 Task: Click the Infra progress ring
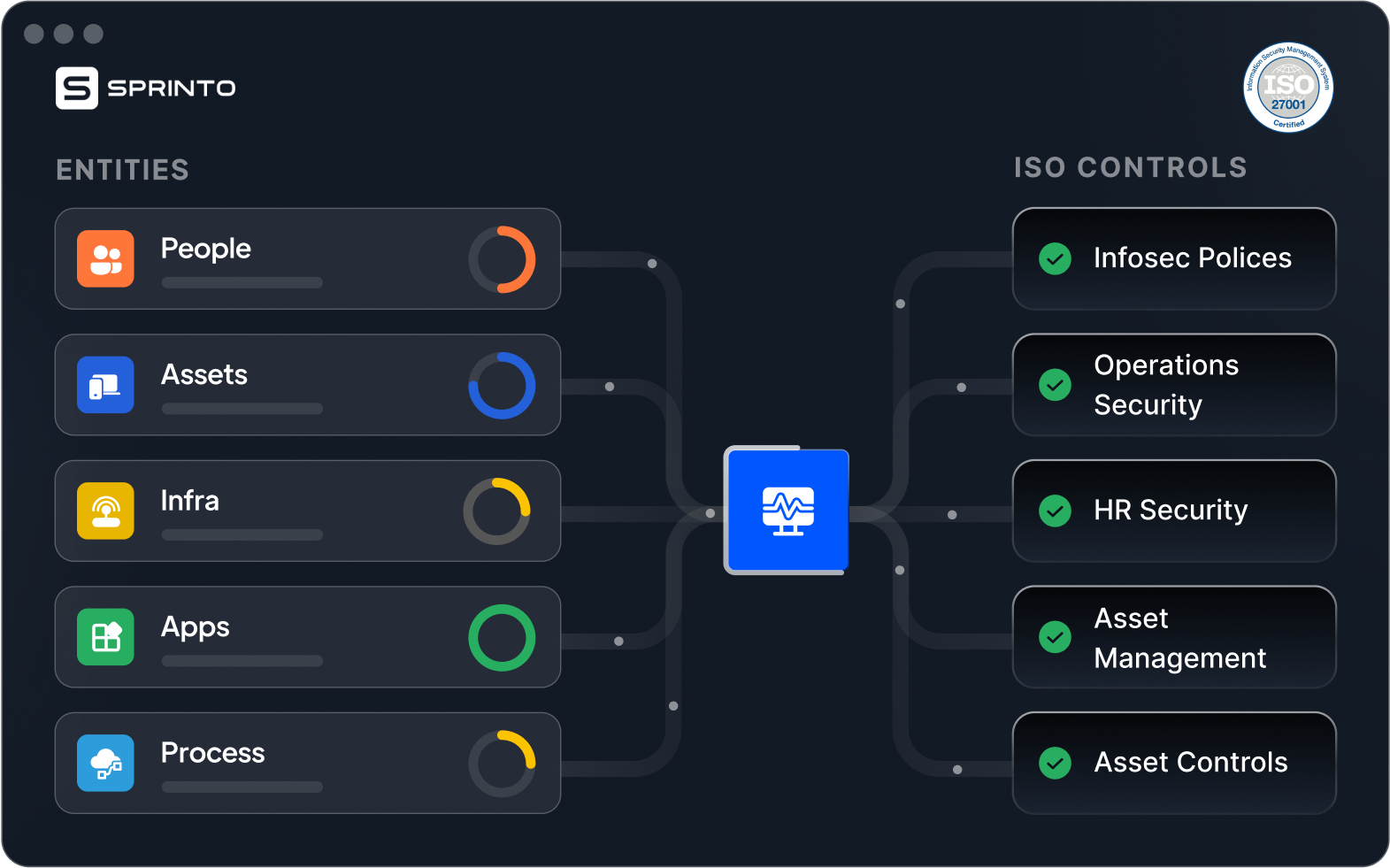pos(497,511)
